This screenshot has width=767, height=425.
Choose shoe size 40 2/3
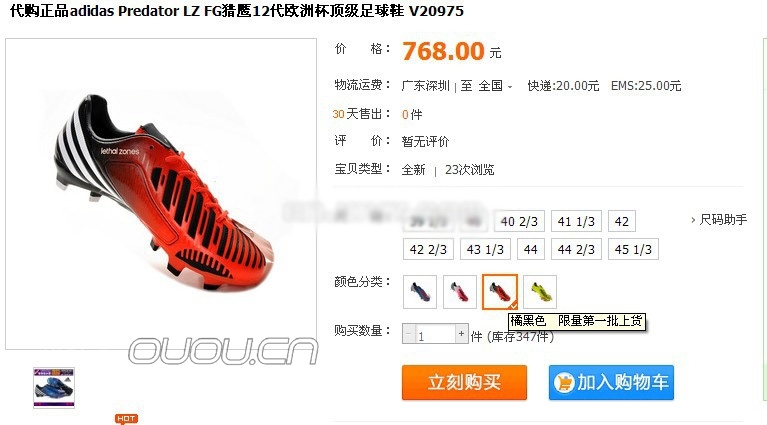pos(519,222)
